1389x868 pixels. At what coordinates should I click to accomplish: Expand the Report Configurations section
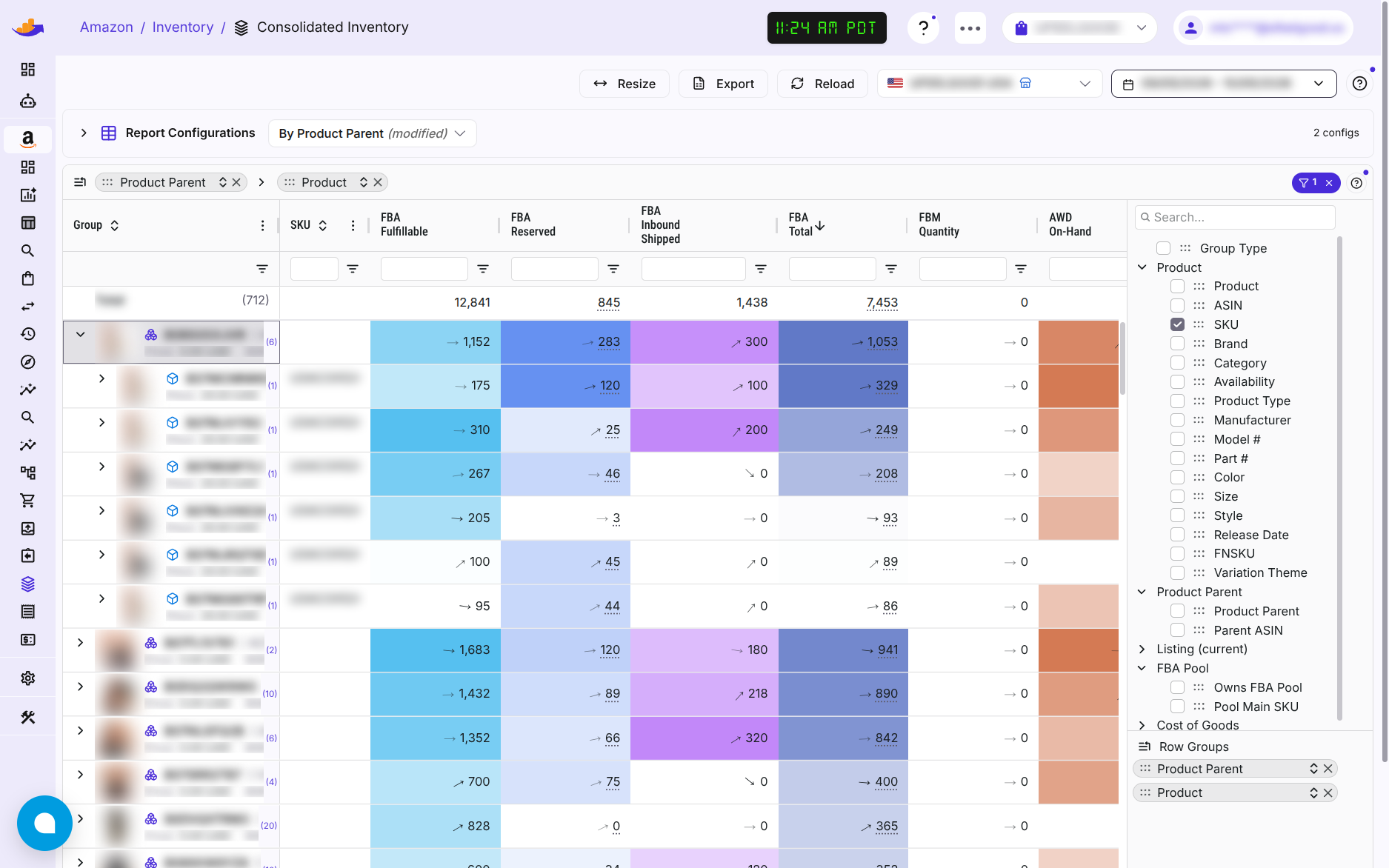click(84, 133)
